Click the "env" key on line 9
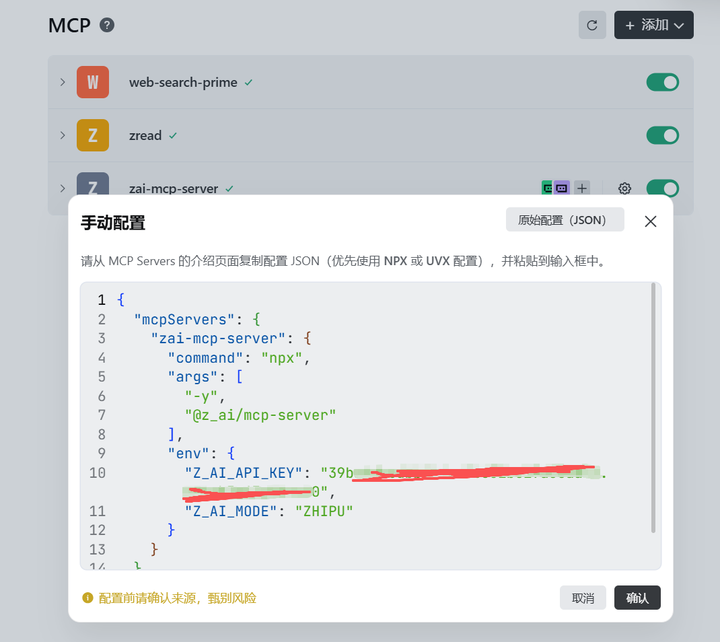The width and height of the screenshot is (720, 642). (x=188, y=453)
